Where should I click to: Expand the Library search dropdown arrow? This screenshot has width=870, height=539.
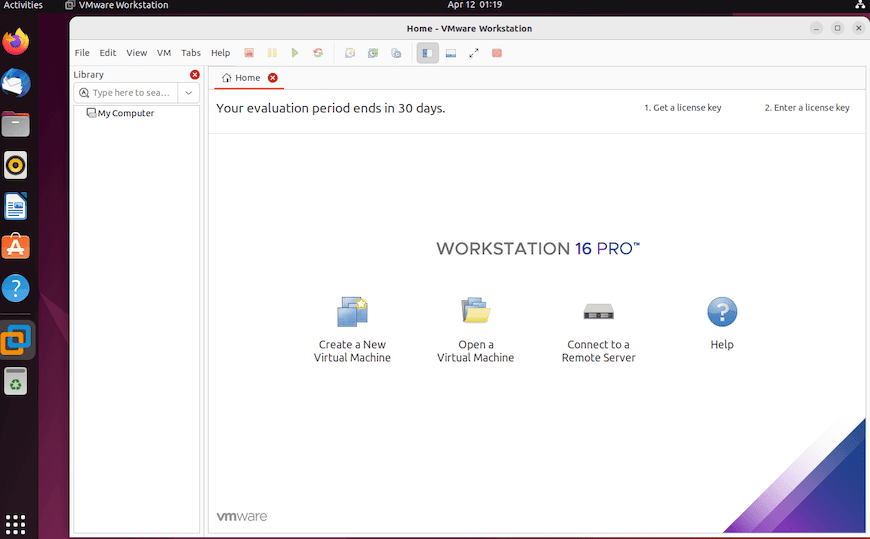tap(189, 93)
